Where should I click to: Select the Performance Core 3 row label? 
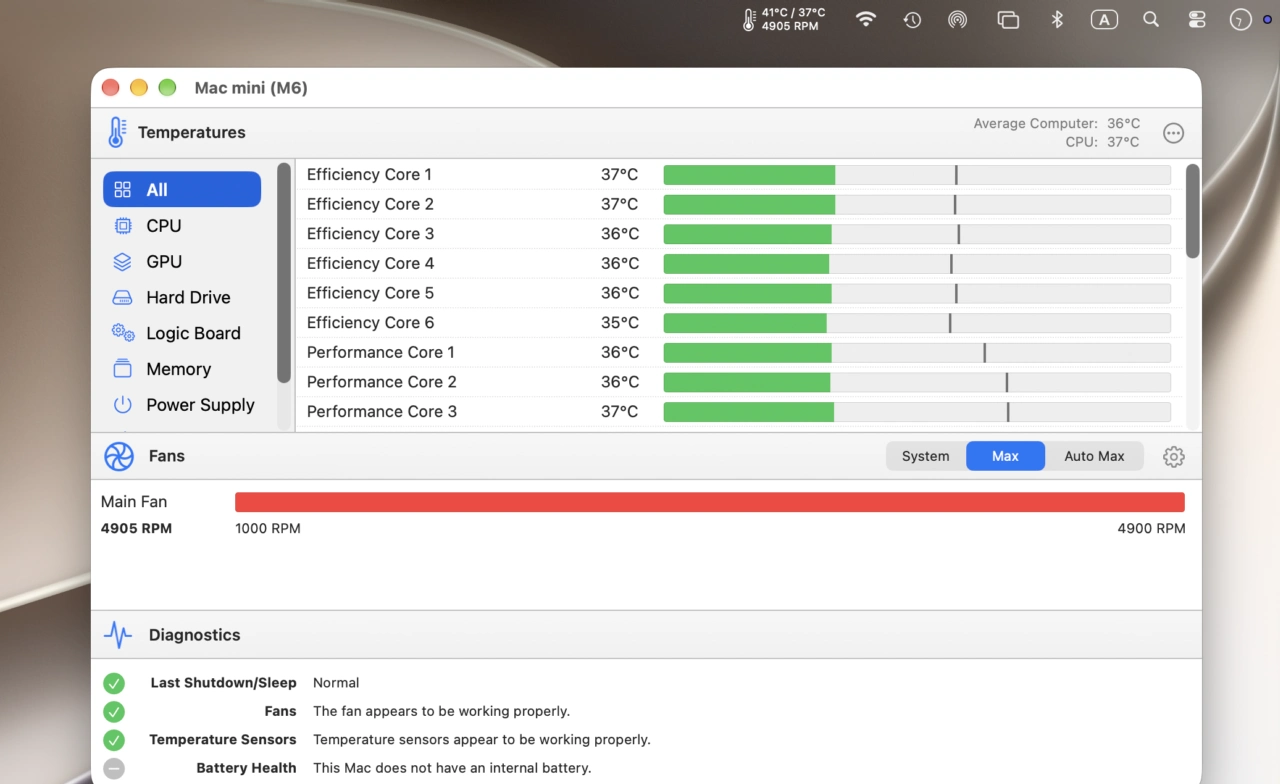(x=382, y=411)
